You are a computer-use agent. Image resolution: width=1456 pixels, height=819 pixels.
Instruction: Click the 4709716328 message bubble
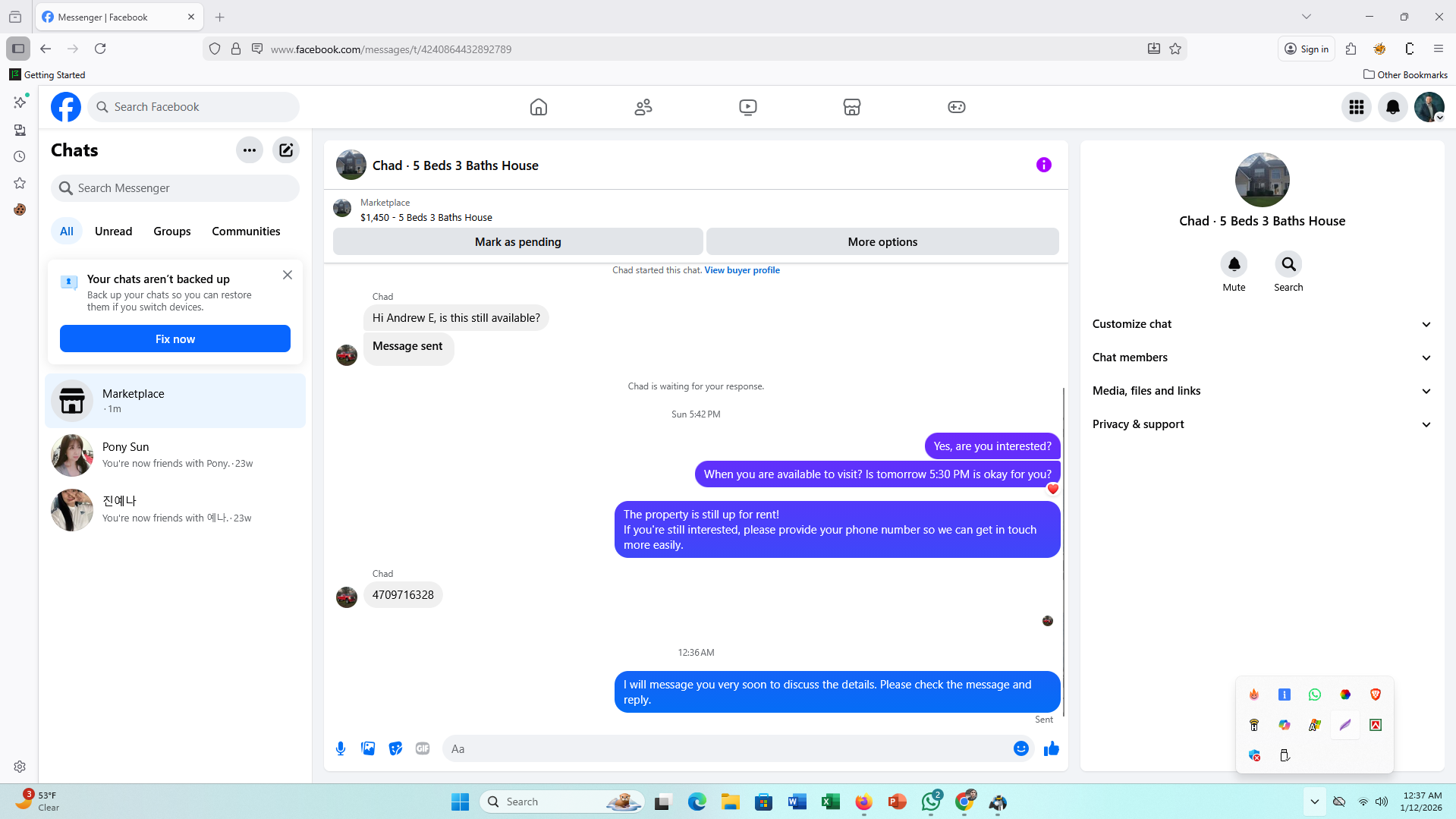pyautogui.click(x=403, y=595)
